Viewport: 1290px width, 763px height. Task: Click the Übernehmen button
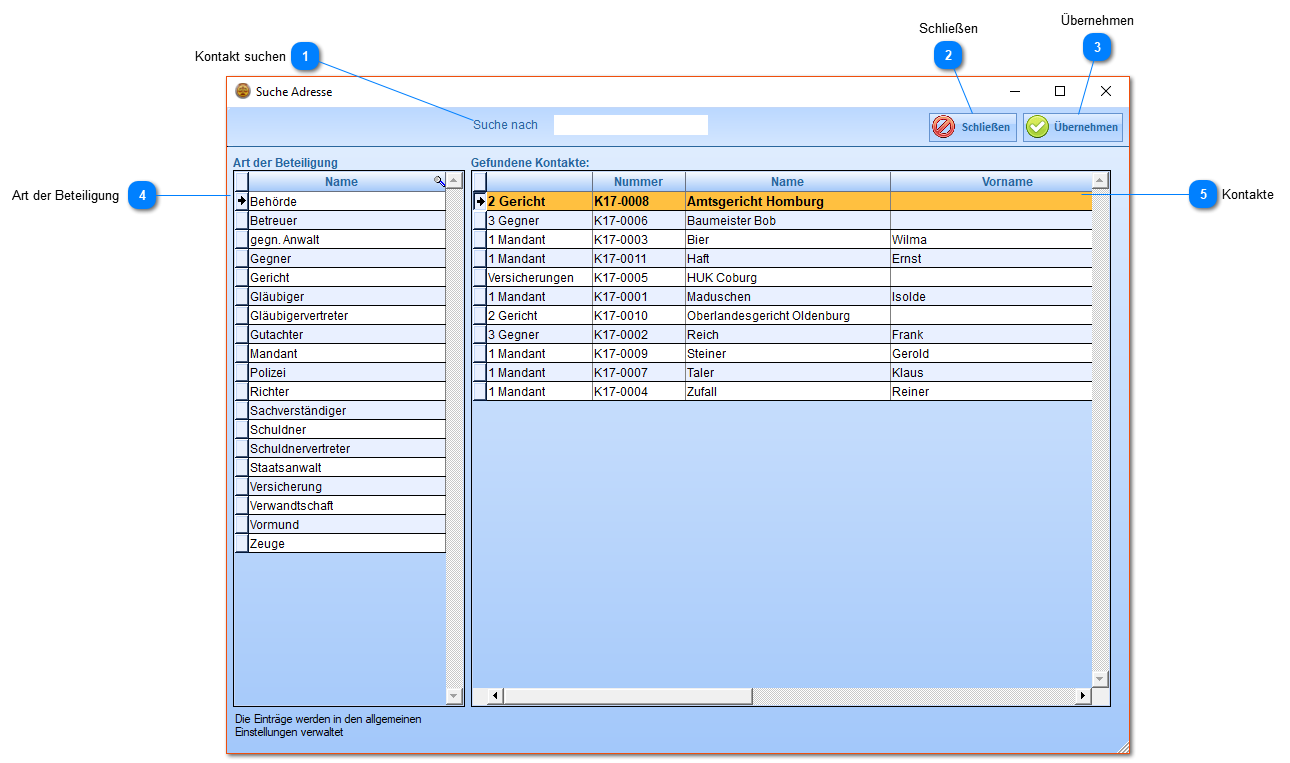tap(1072, 127)
